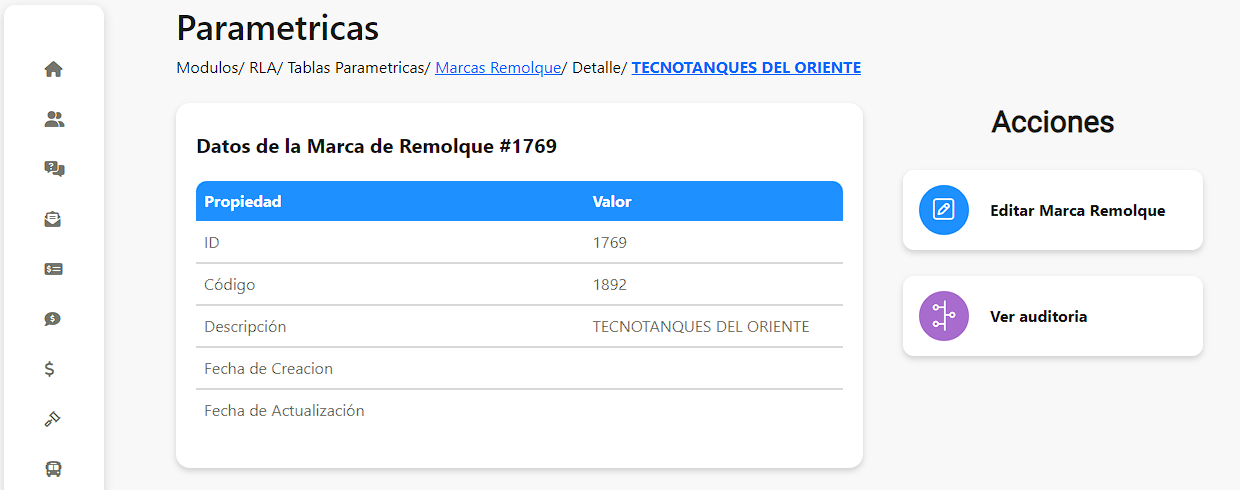Image resolution: width=1240 pixels, height=490 pixels.
Task: Open the money bill card sidebar icon
Action: pos(54,269)
